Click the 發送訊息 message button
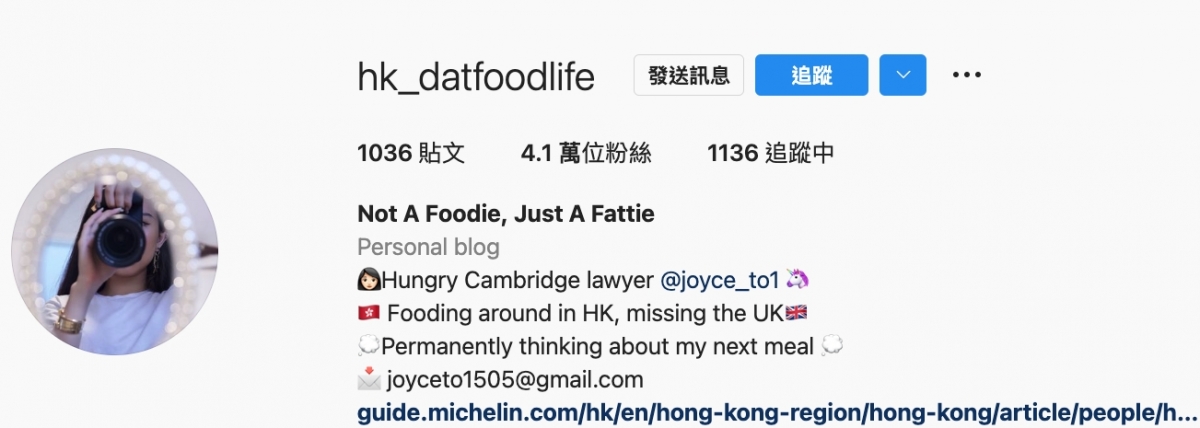Screen dimensions: 1200x428 (689, 75)
